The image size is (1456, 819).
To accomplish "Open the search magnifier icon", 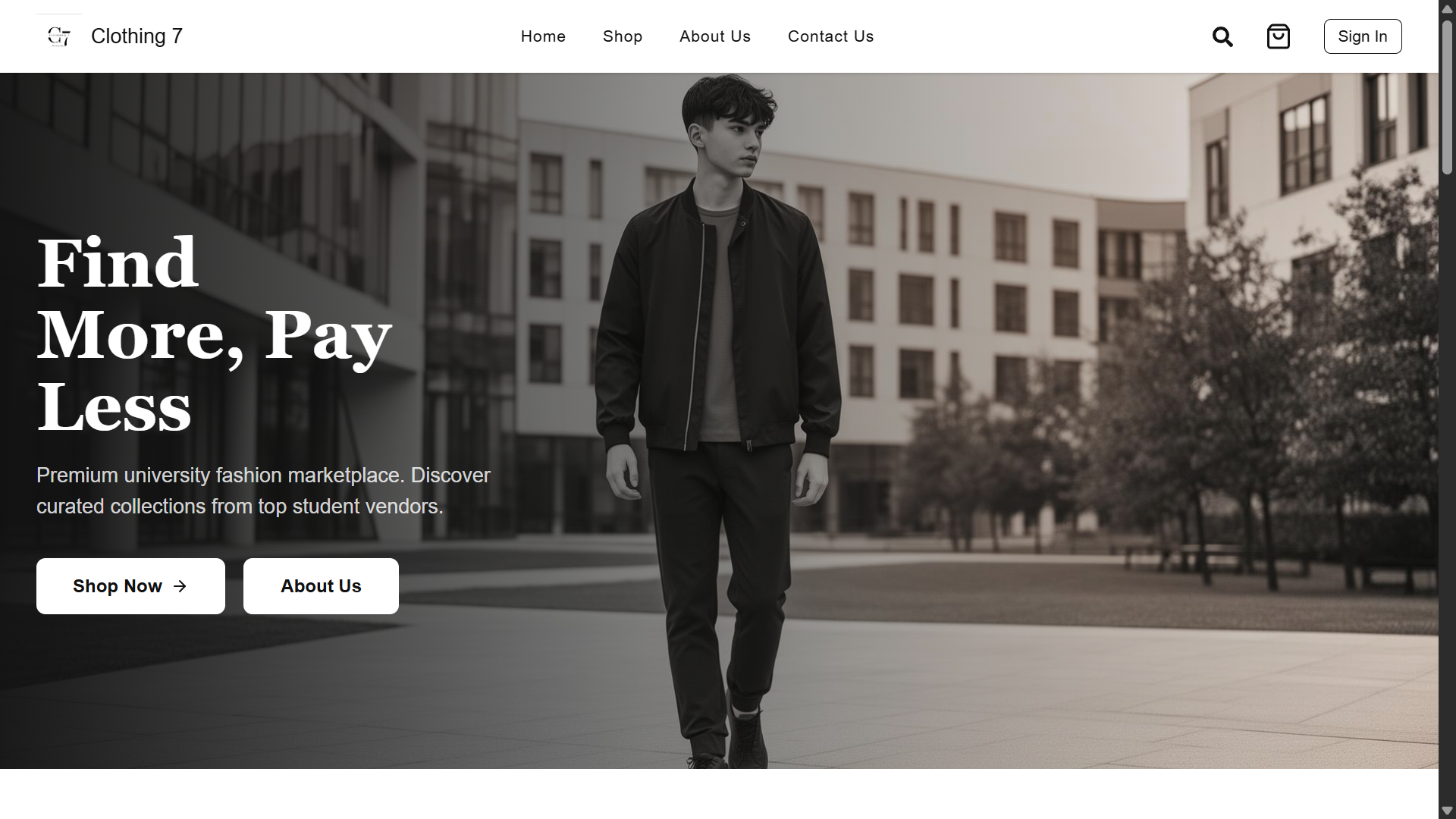I will pos(1222,36).
